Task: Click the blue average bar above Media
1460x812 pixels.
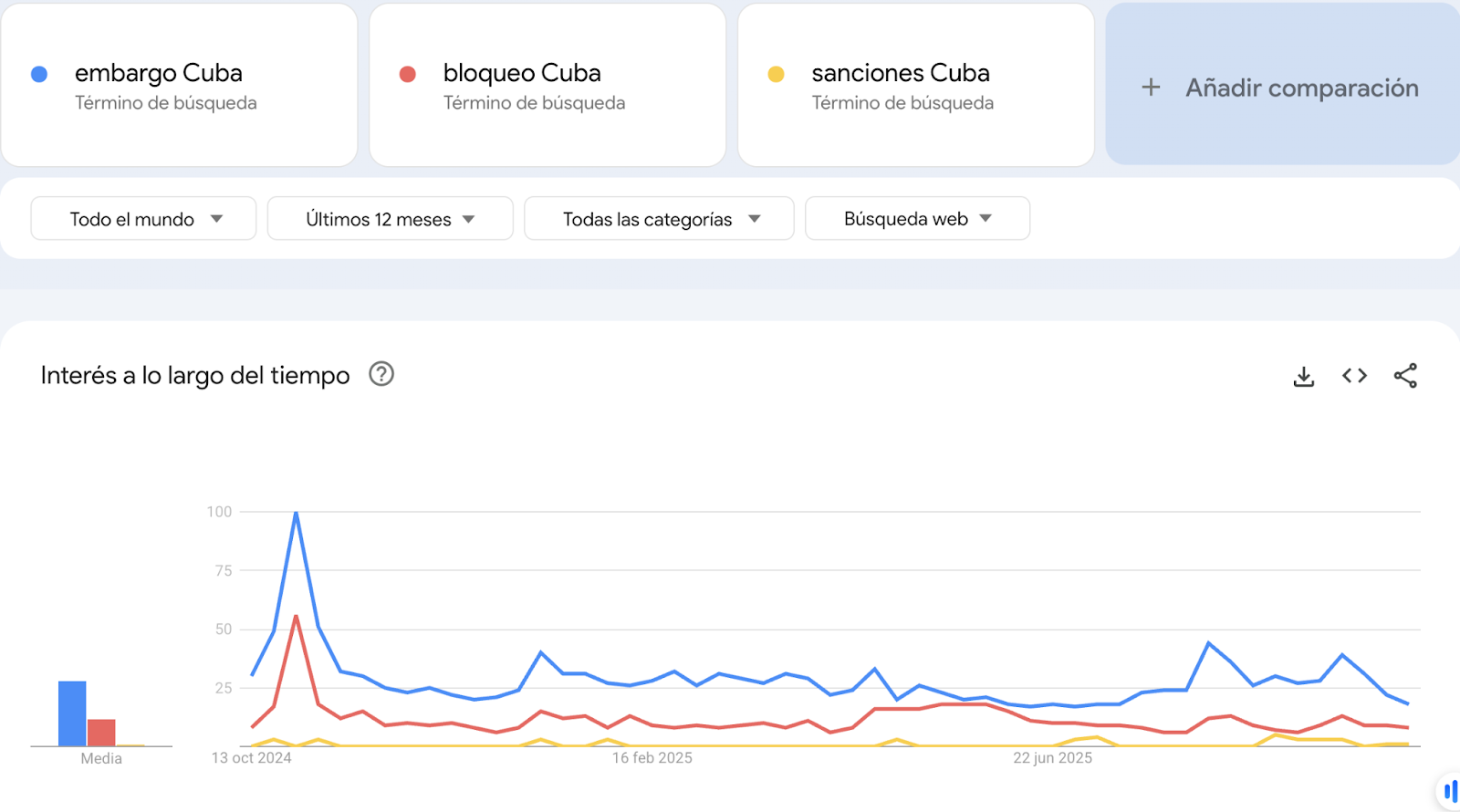Action: (x=72, y=713)
